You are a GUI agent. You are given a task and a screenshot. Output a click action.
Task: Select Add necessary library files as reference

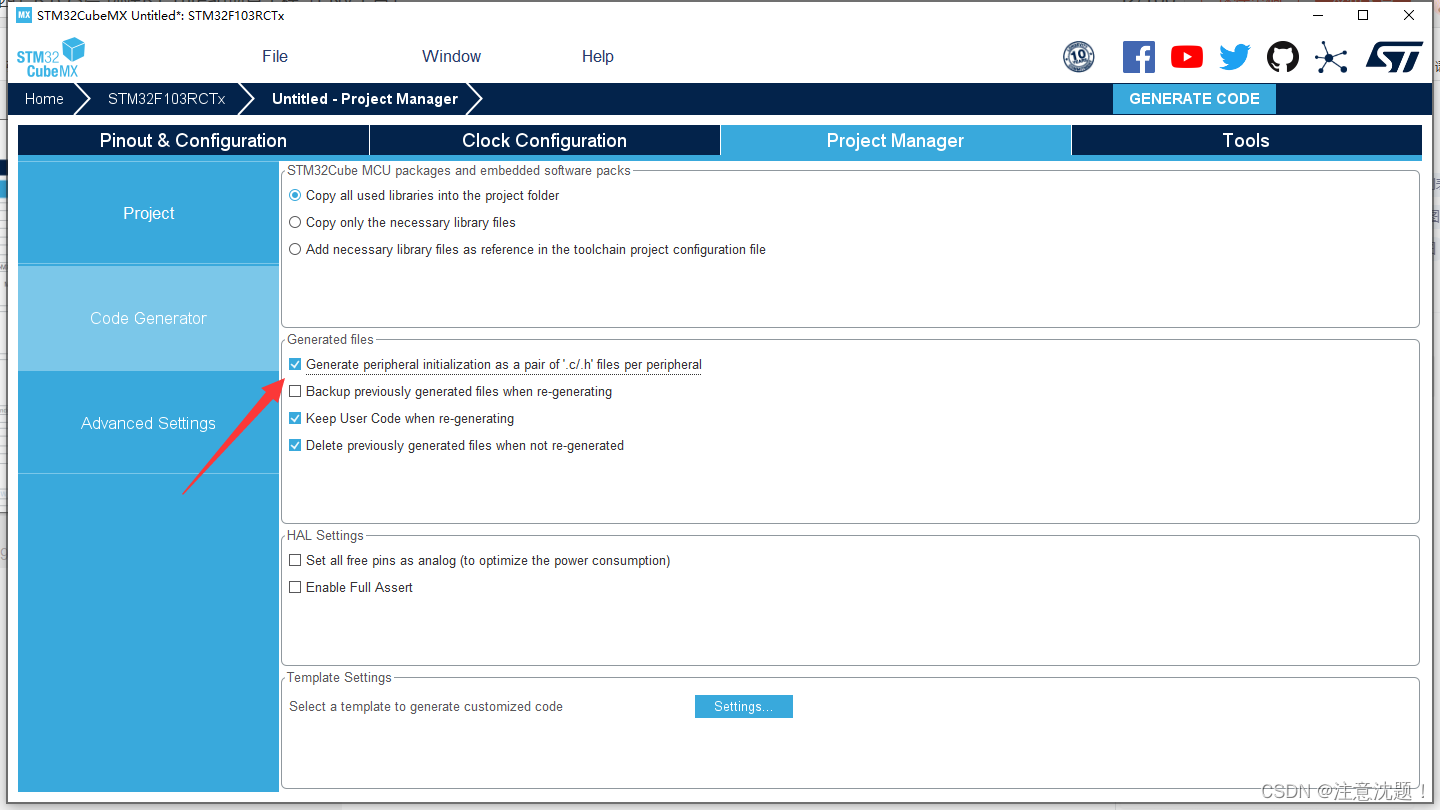295,249
